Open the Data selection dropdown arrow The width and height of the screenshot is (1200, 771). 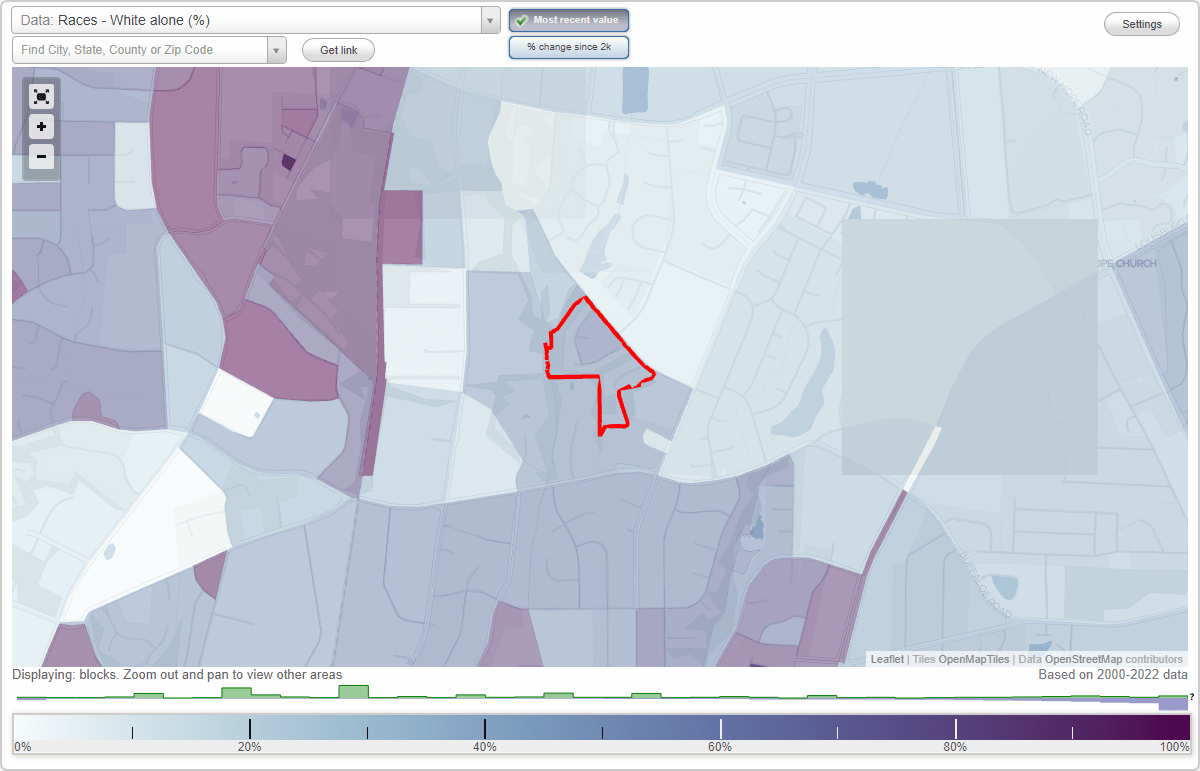click(490, 20)
